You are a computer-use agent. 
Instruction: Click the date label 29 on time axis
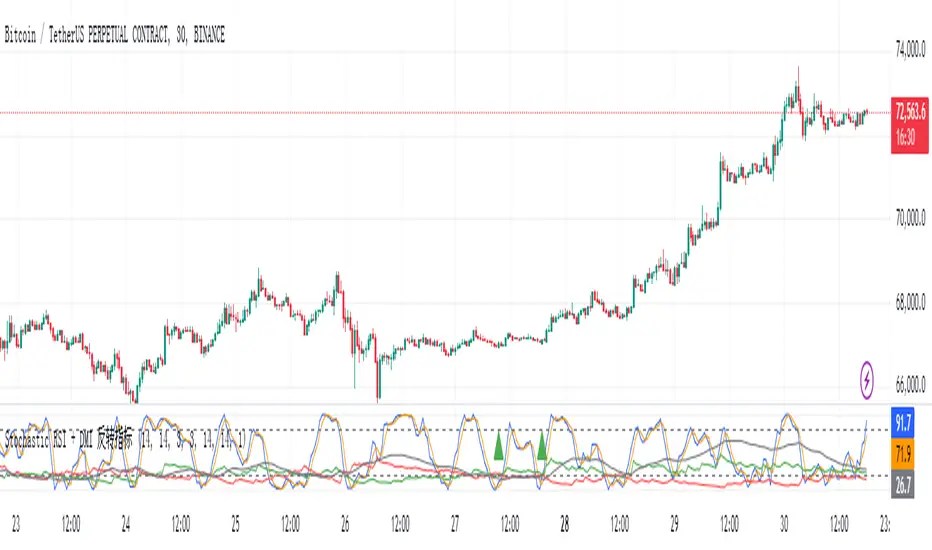674,524
